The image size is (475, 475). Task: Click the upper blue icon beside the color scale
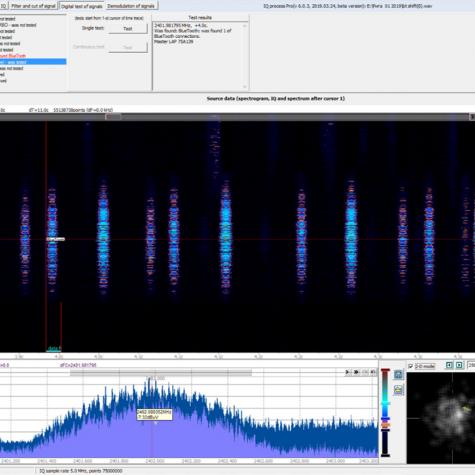click(x=398, y=375)
